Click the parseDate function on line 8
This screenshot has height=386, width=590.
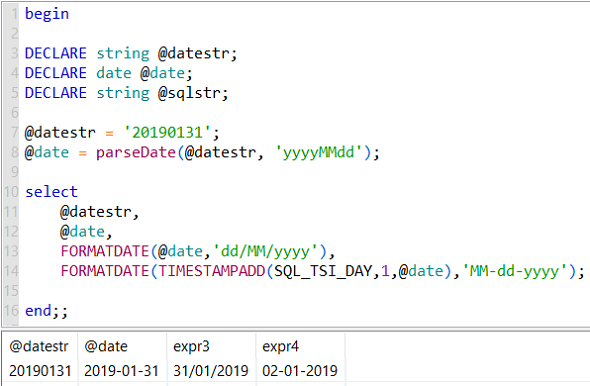tap(136, 152)
